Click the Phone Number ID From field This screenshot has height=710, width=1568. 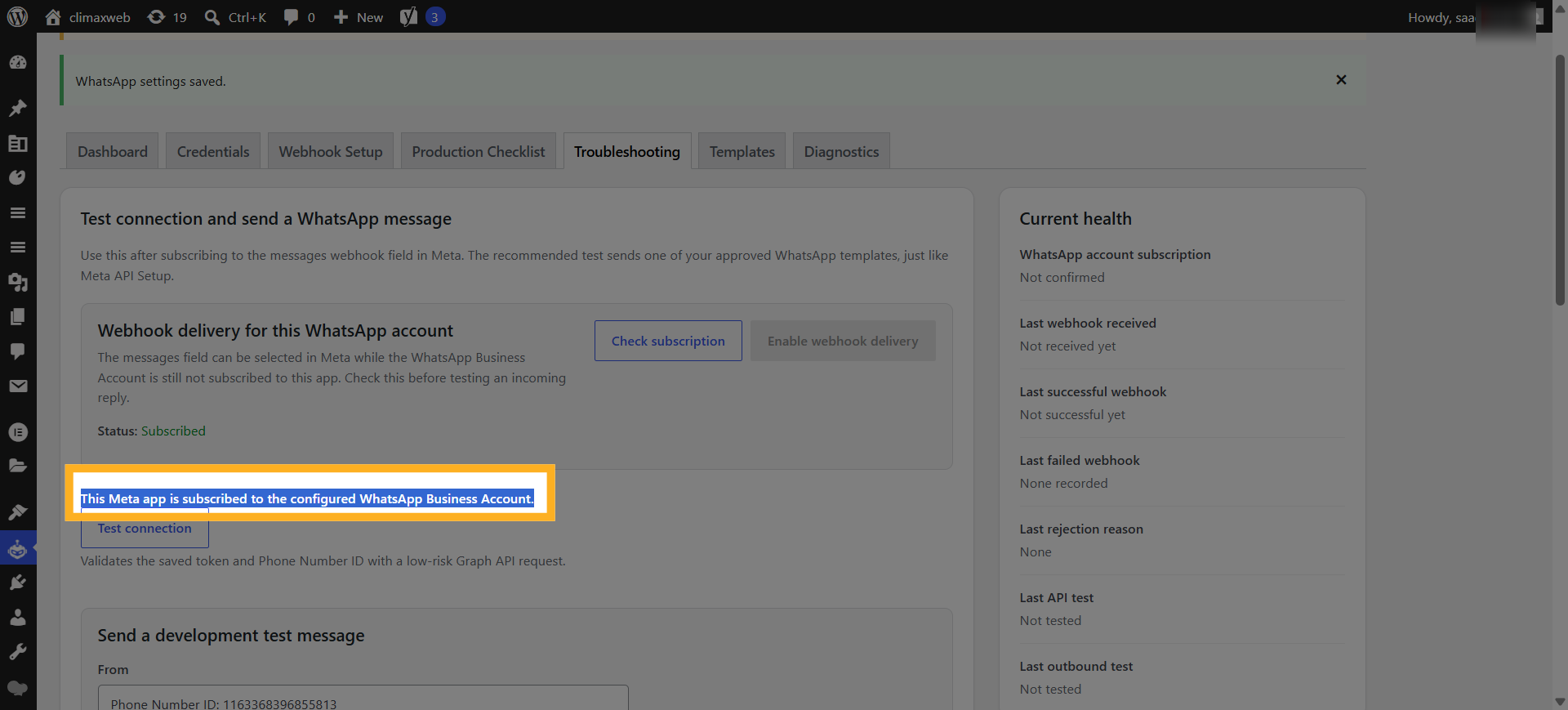(363, 699)
